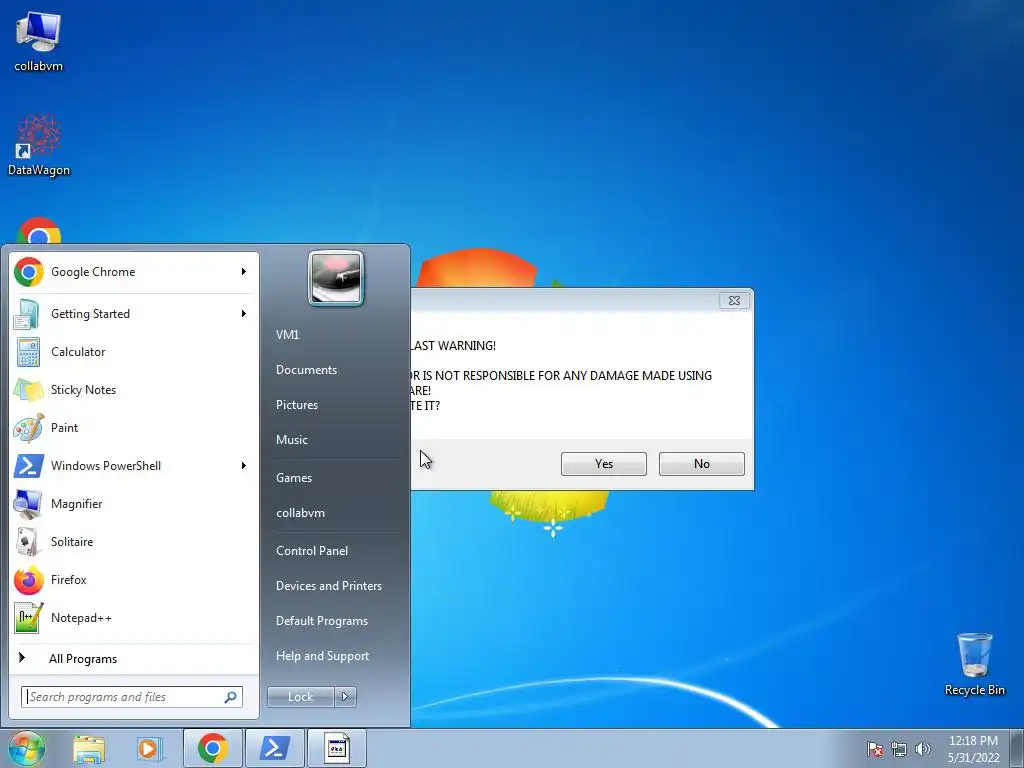
Task: Open Action Center flag in tray
Action: [875, 749]
